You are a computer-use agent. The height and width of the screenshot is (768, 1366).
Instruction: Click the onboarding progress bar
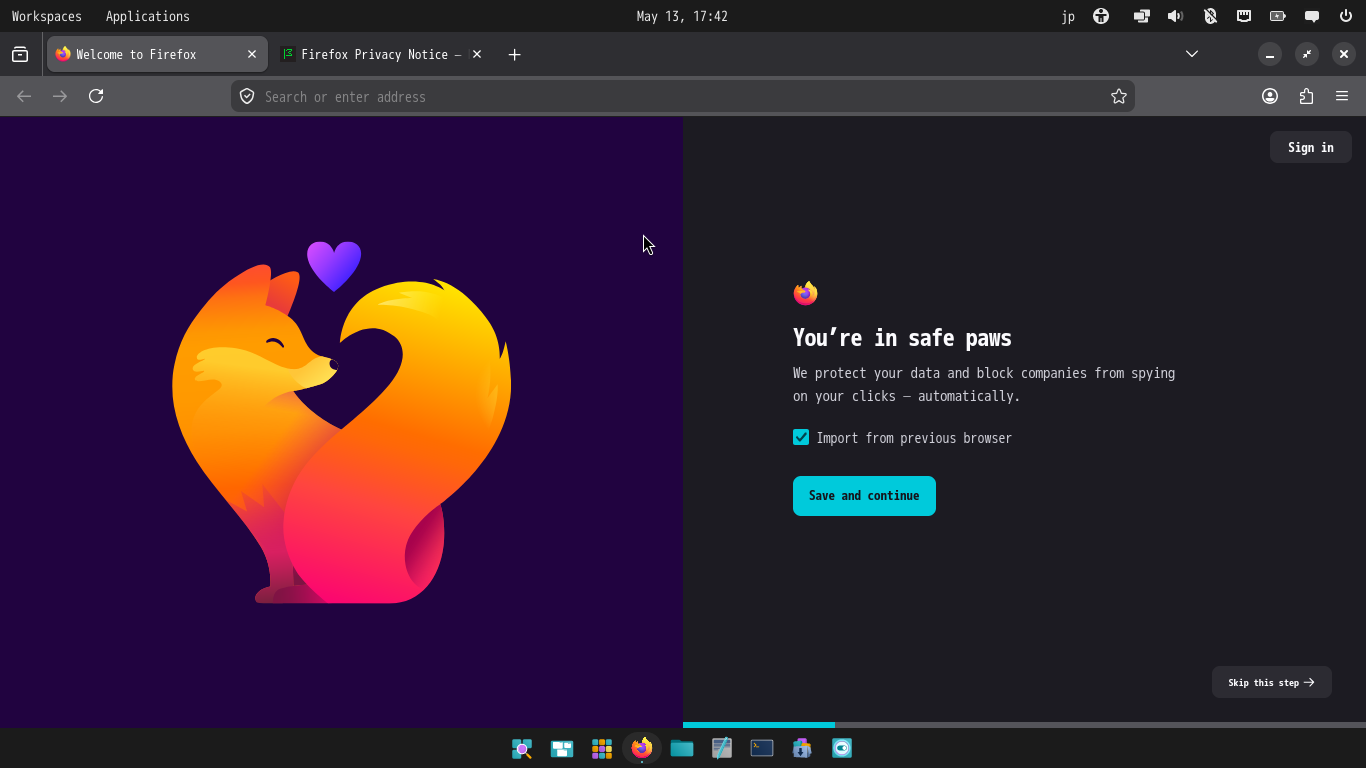[1024, 725]
